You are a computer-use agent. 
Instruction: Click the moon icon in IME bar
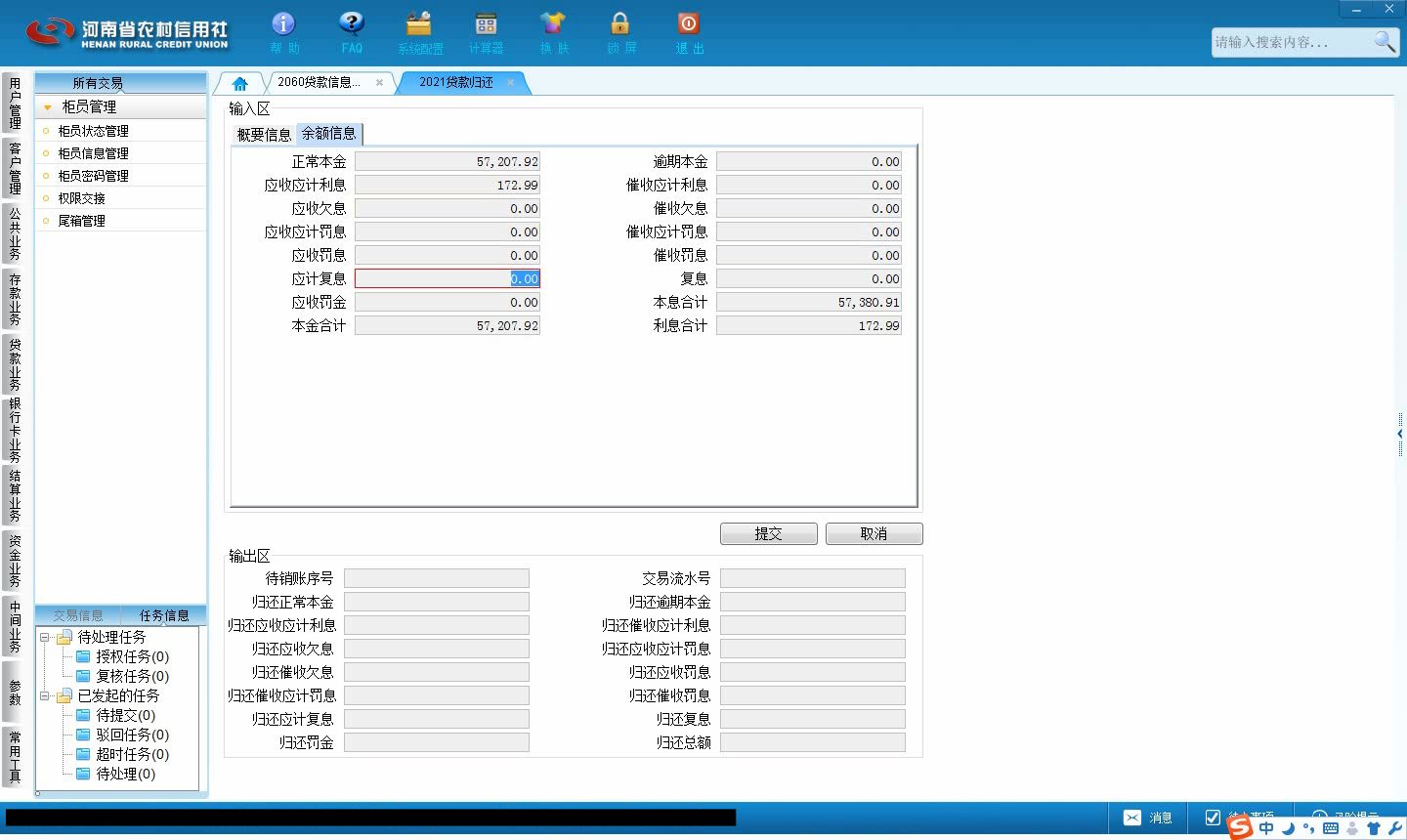tap(1289, 828)
